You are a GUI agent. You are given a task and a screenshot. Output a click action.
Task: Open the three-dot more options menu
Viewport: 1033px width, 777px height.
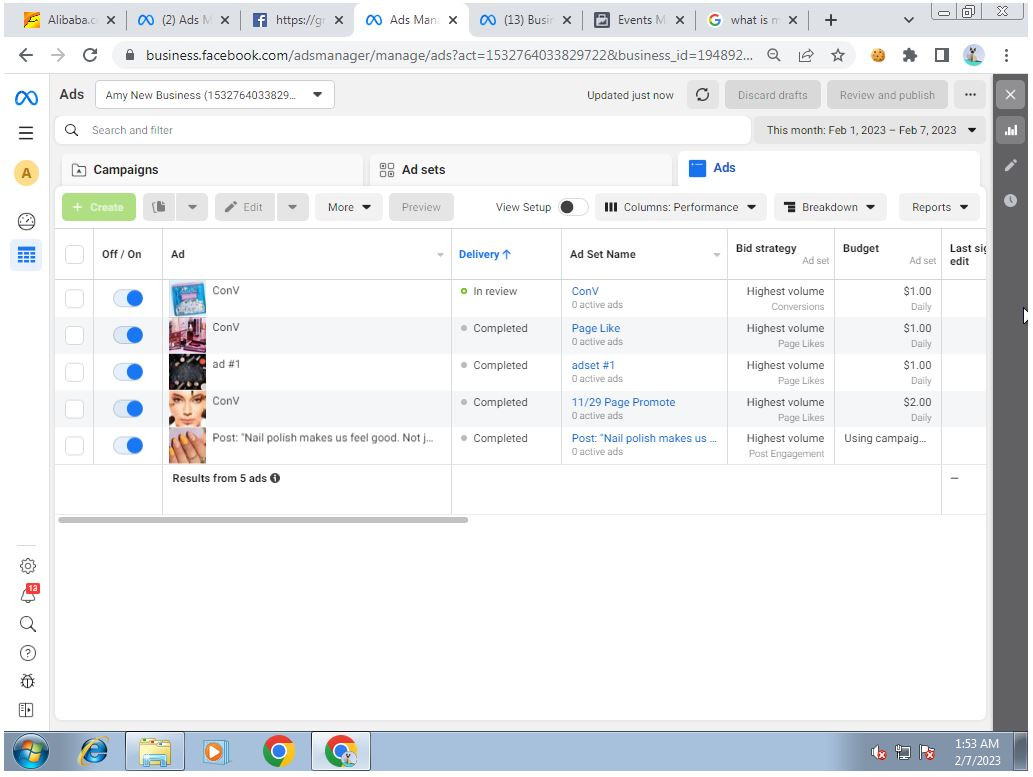pyautogui.click(x=970, y=95)
